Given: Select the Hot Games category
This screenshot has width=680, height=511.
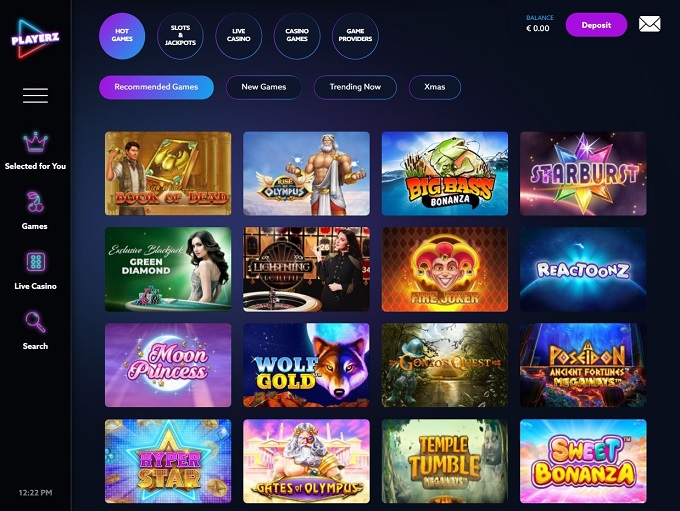Looking at the screenshot, I should click(122, 36).
